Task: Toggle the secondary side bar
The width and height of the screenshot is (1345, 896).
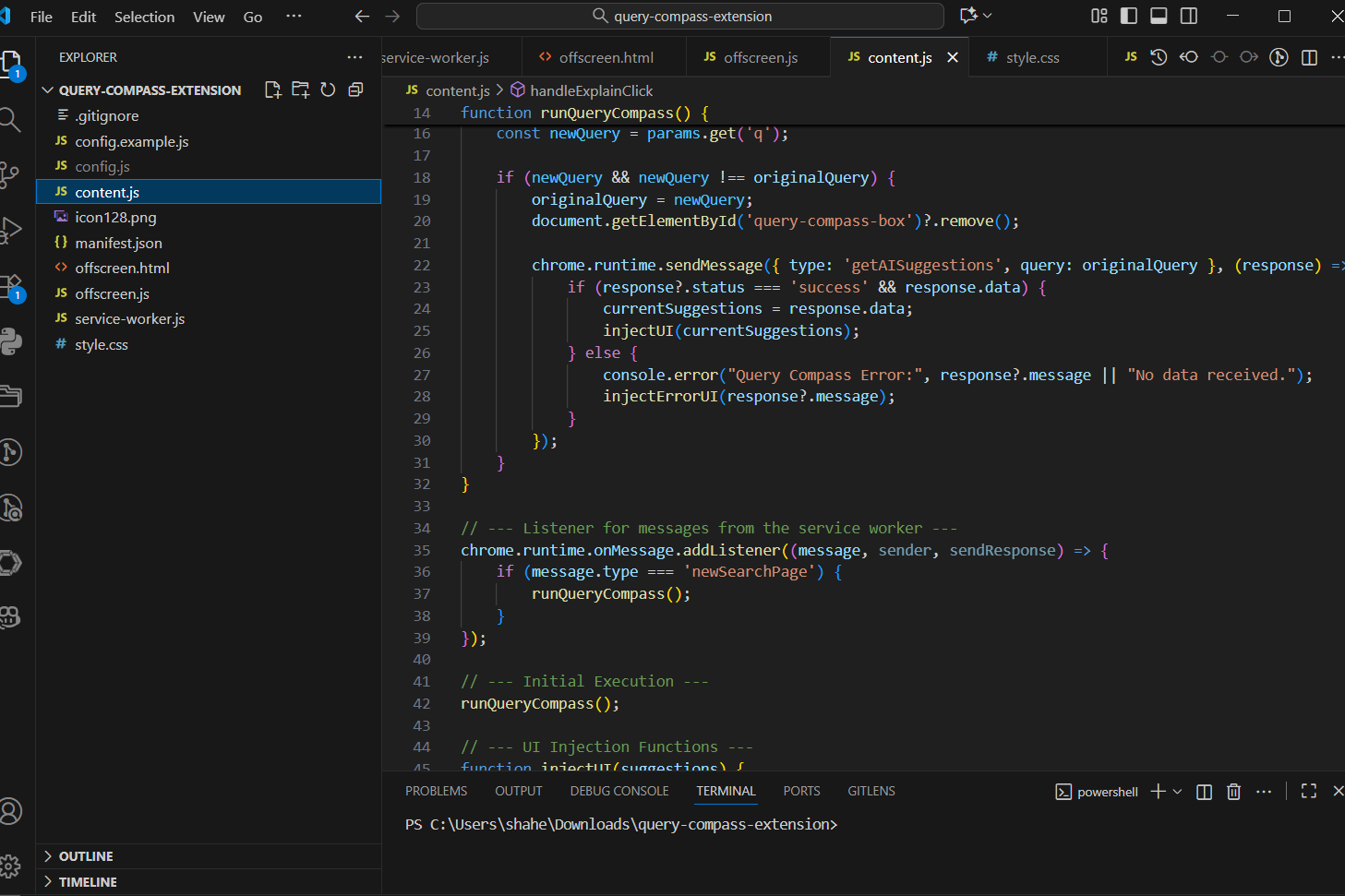Action: tap(1189, 16)
